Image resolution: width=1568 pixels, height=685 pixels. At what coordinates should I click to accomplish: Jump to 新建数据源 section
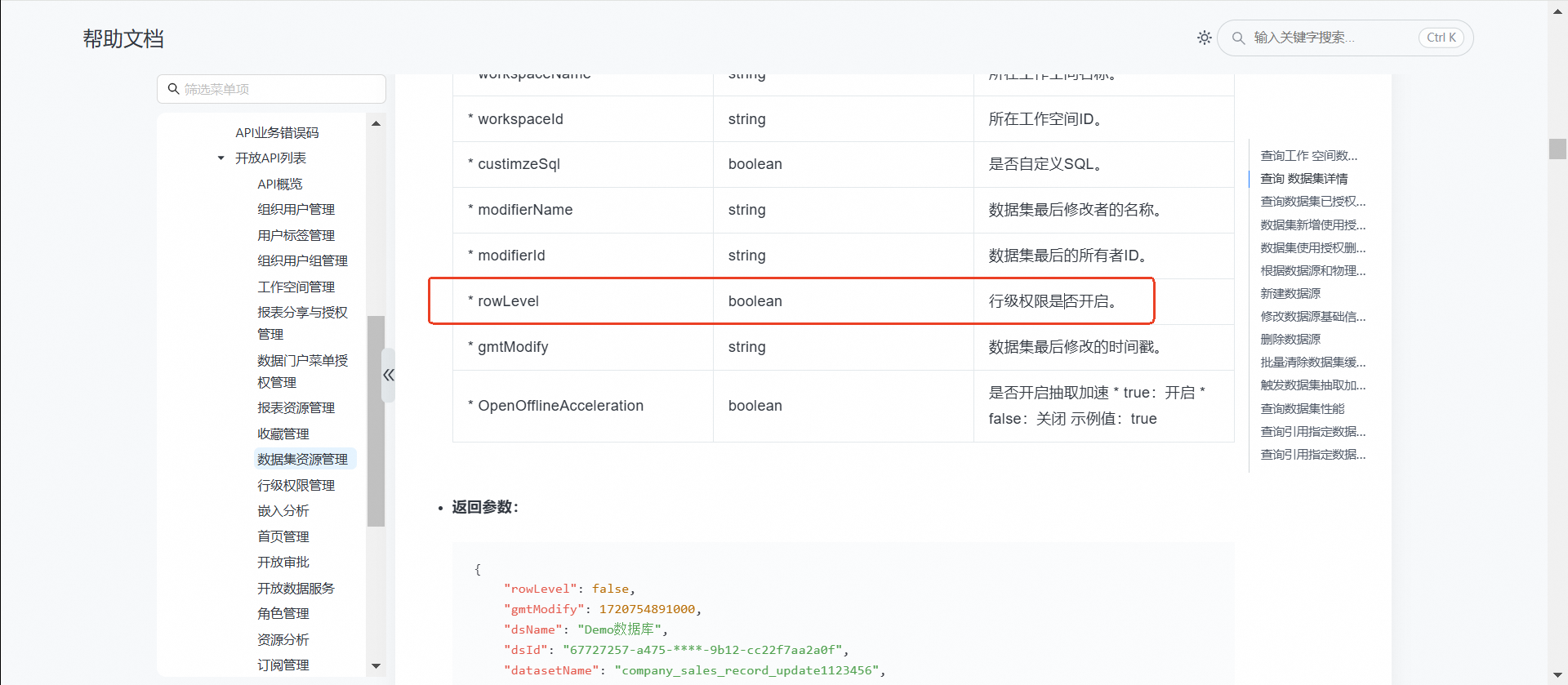point(1290,294)
